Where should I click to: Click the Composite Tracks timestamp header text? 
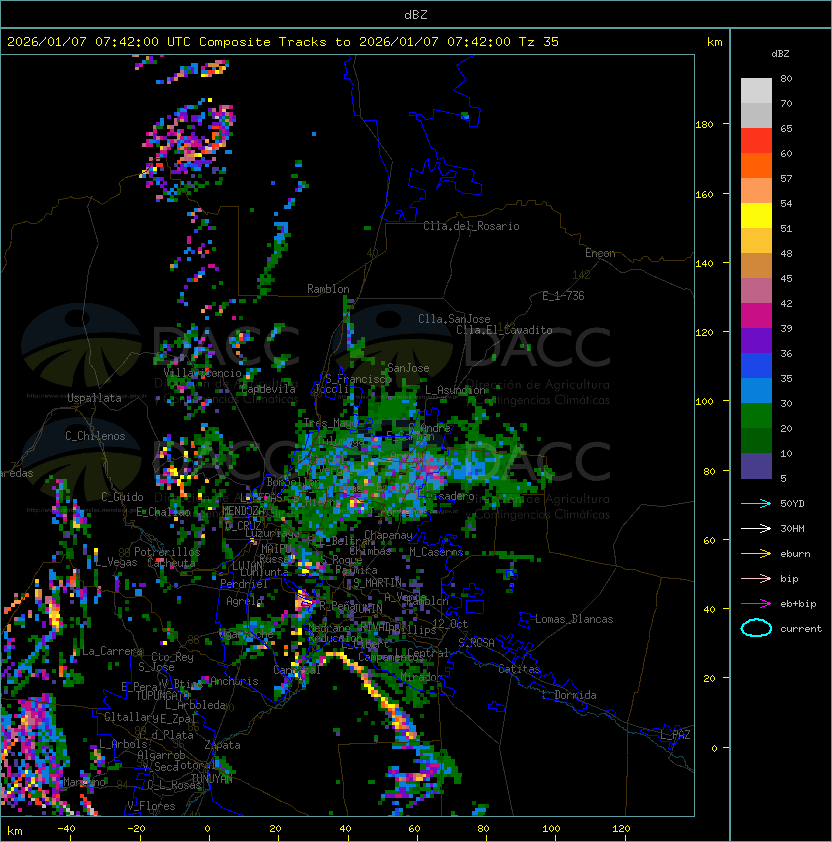[283, 42]
